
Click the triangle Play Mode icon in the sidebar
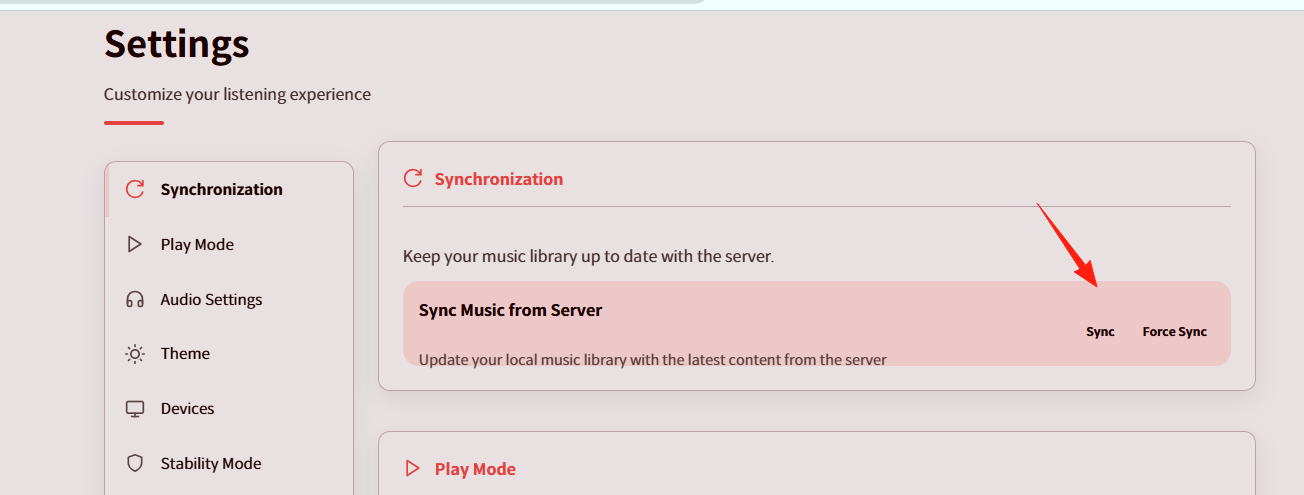point(135,244)
